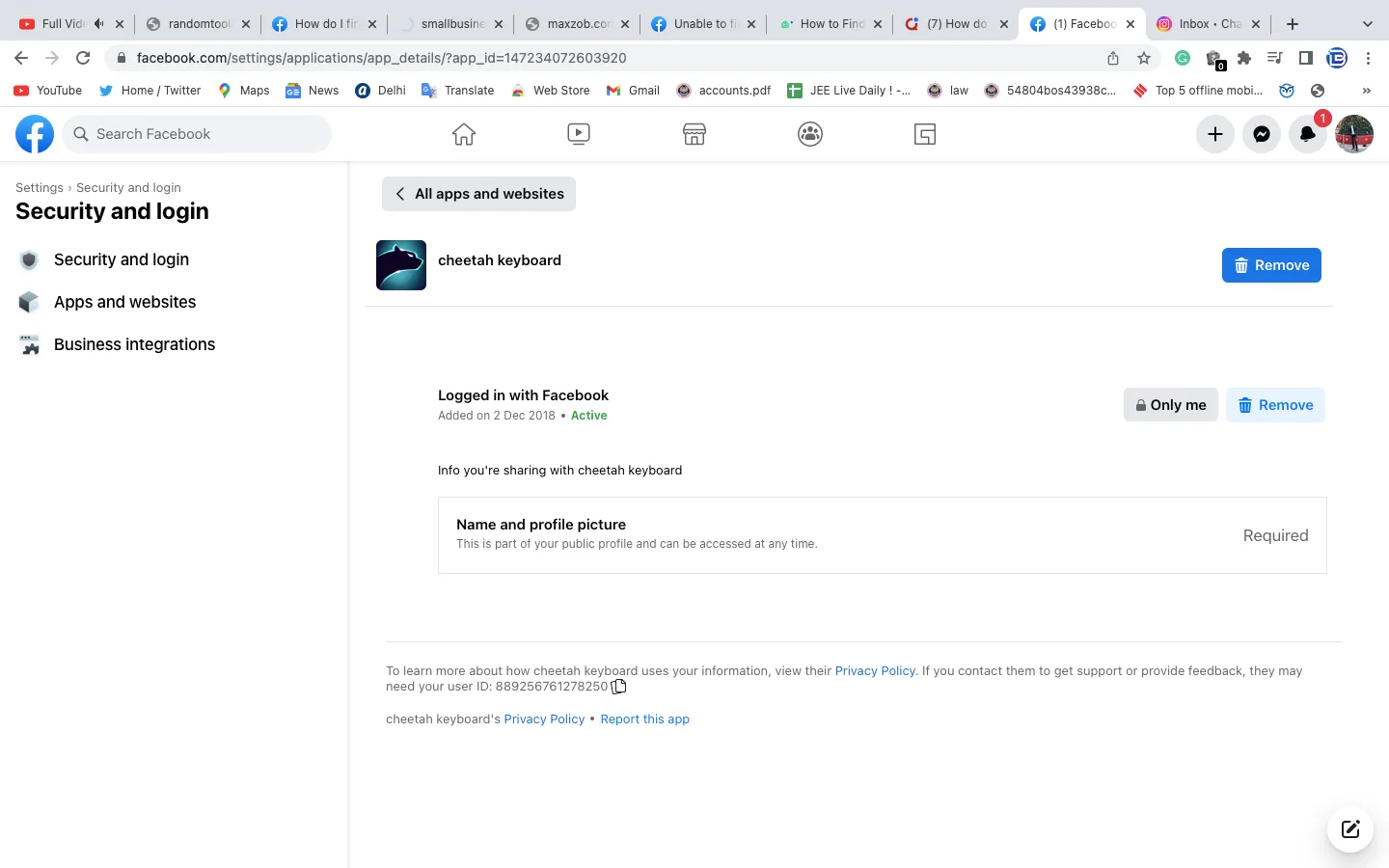Viewport: 1389px width, 868px height.
Task: Click the browser Back arrow
Action: tap(21, 58)
